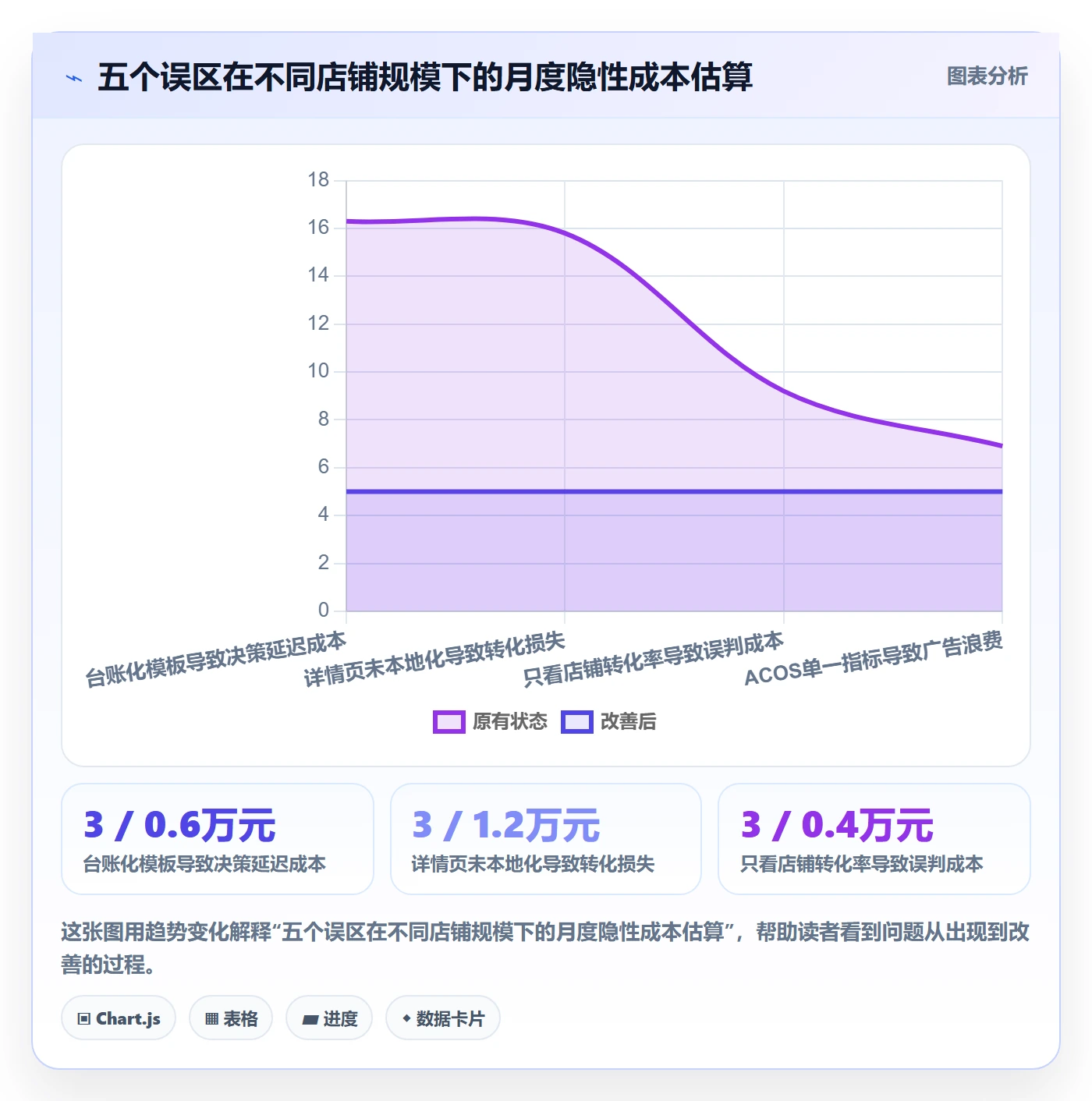1092x1101 pixels.
Task: Click the diamond icon in 数据卡片 chip
Action: pyautogui.click(x=406, y=1018)
